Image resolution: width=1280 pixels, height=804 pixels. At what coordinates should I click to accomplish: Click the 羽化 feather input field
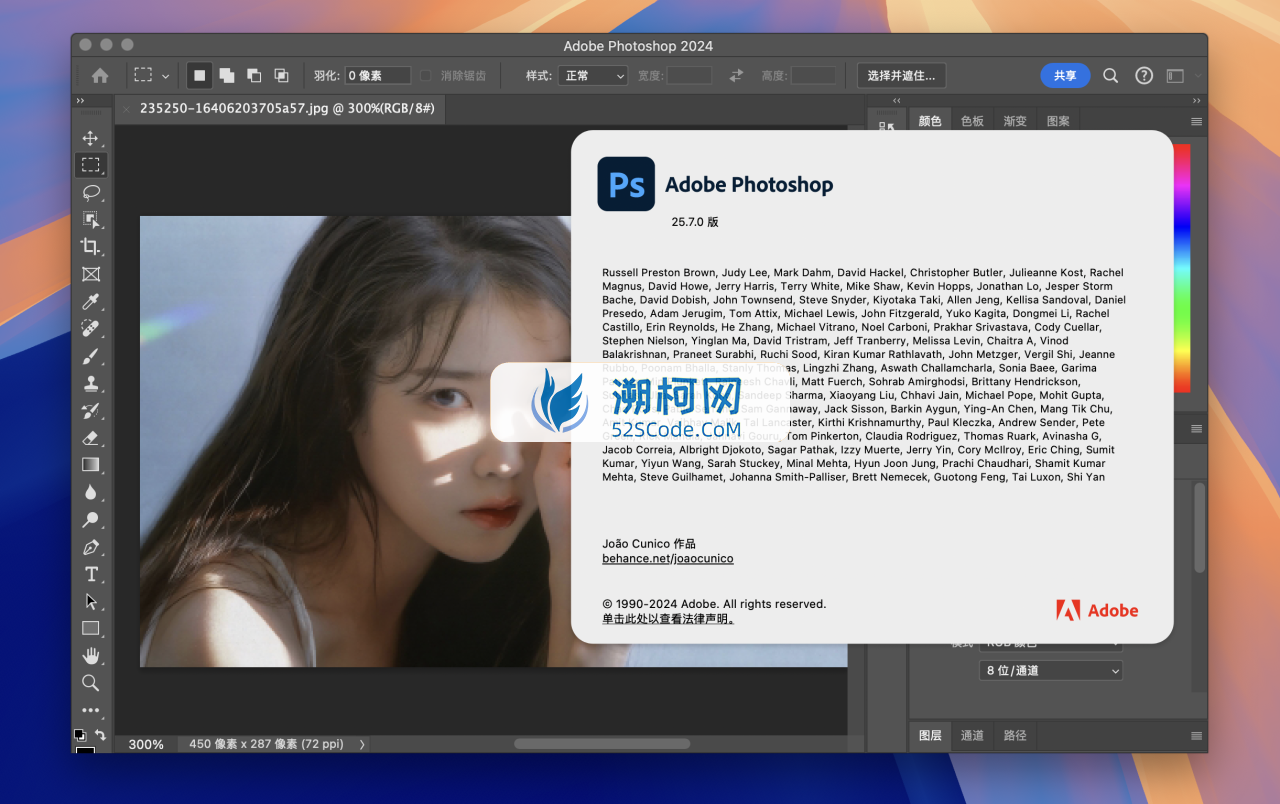pos(378,75)
